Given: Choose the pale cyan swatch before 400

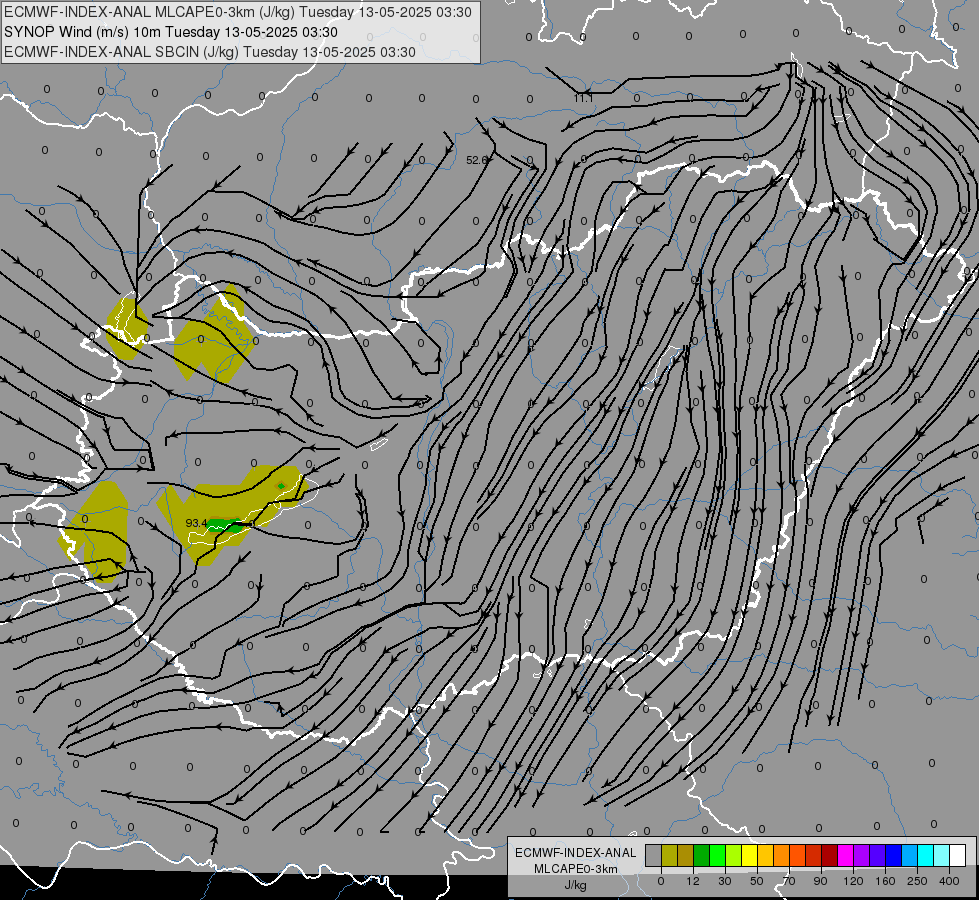Looking at the screenshot, I should tap(942, 855).
